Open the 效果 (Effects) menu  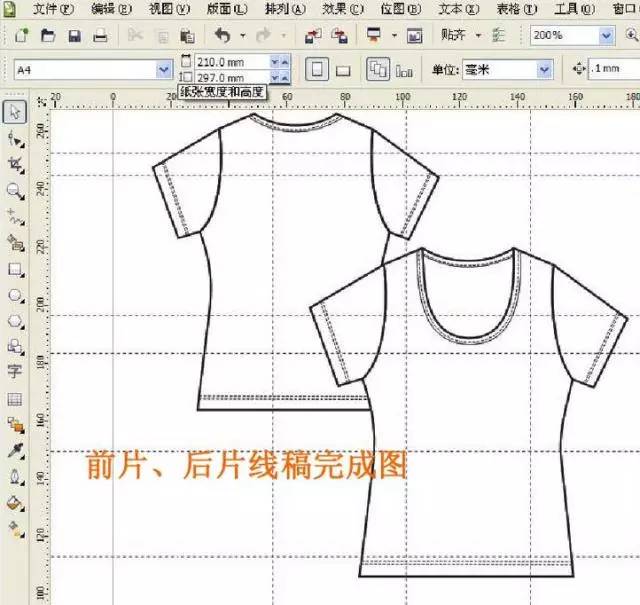(x=342, y=9)
